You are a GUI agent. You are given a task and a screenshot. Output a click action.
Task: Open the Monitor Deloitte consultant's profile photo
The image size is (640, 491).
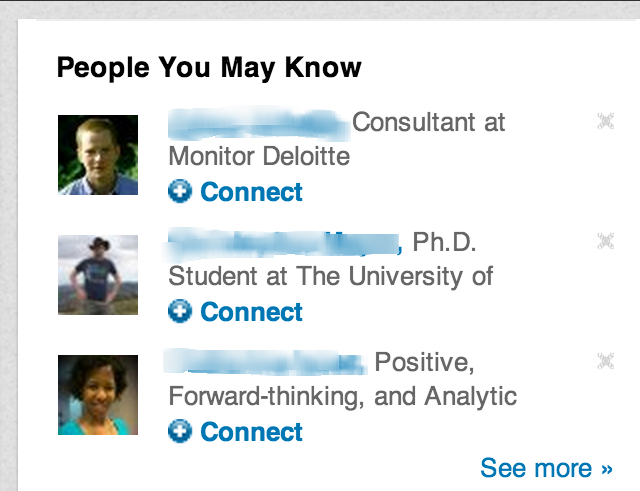98,155
